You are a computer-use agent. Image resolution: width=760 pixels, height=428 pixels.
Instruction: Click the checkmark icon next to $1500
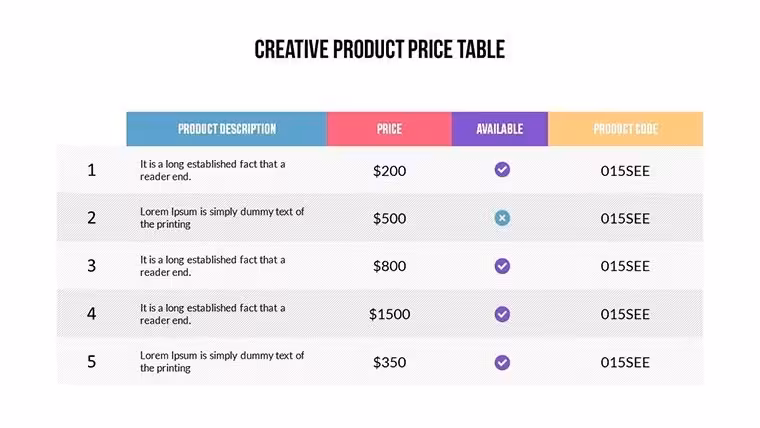point(502,314)
